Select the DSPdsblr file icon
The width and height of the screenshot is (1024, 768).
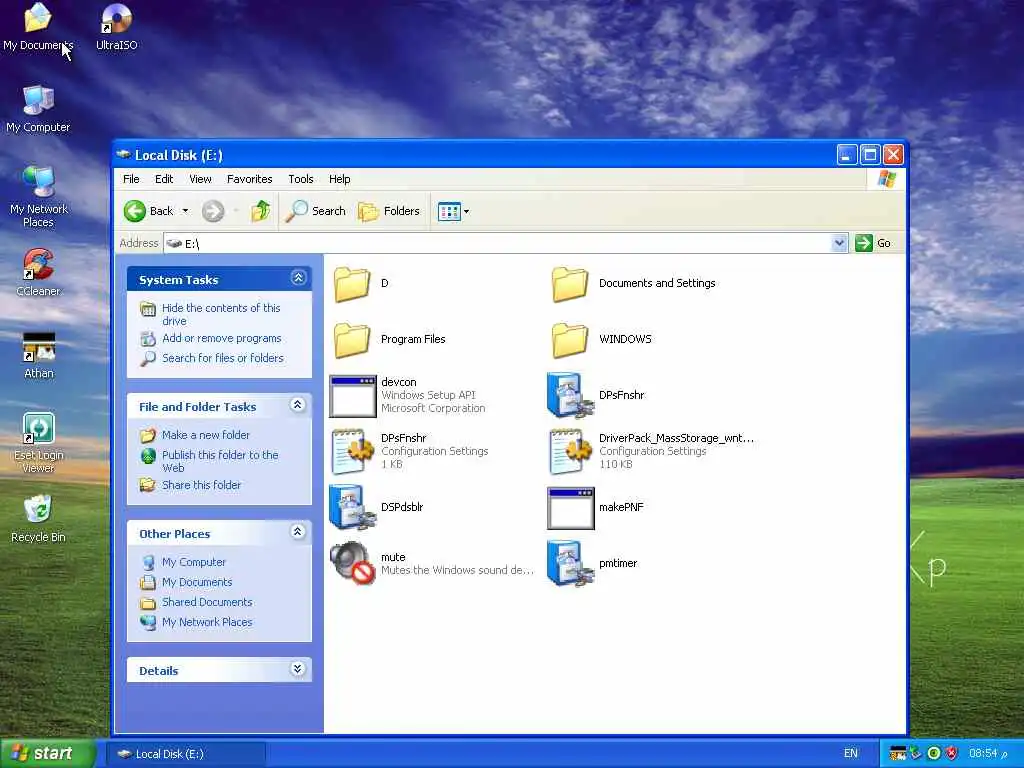[x=353, y=507]
